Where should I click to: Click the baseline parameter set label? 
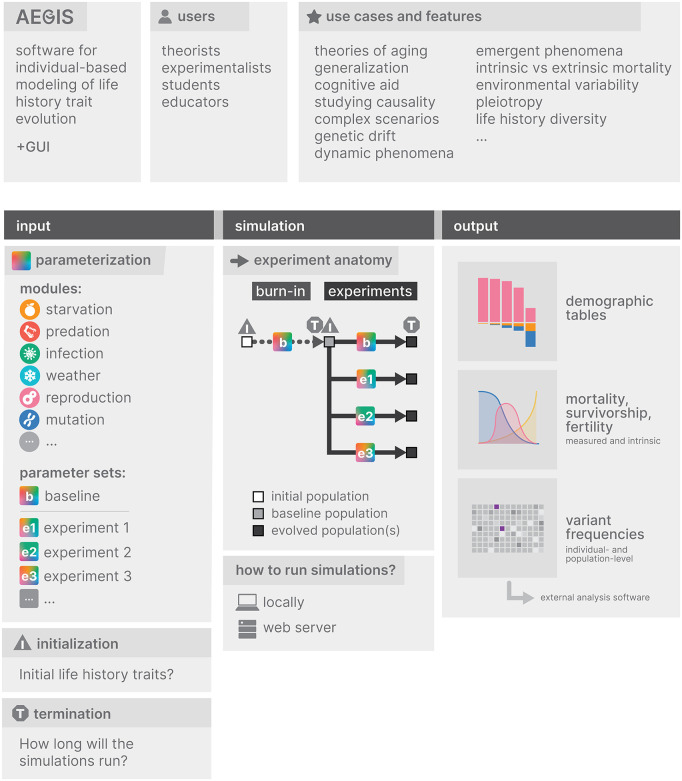coord(72,496)
